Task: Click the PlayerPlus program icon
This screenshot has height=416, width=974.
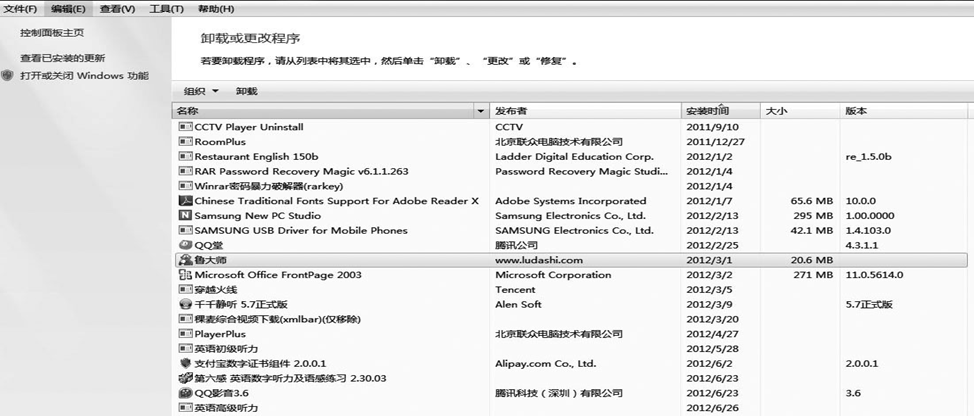Action: point(185,334)
